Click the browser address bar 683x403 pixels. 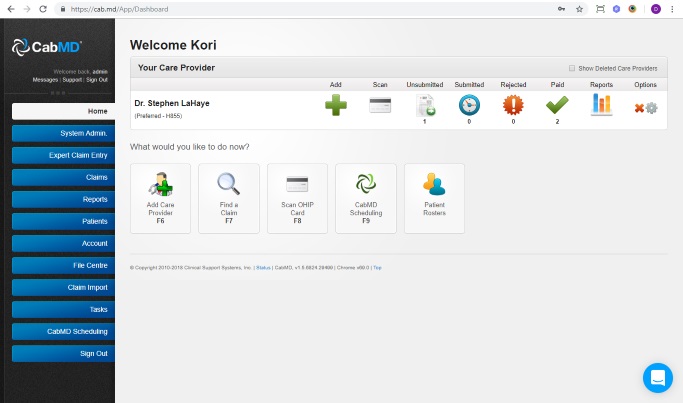(300, 9)
